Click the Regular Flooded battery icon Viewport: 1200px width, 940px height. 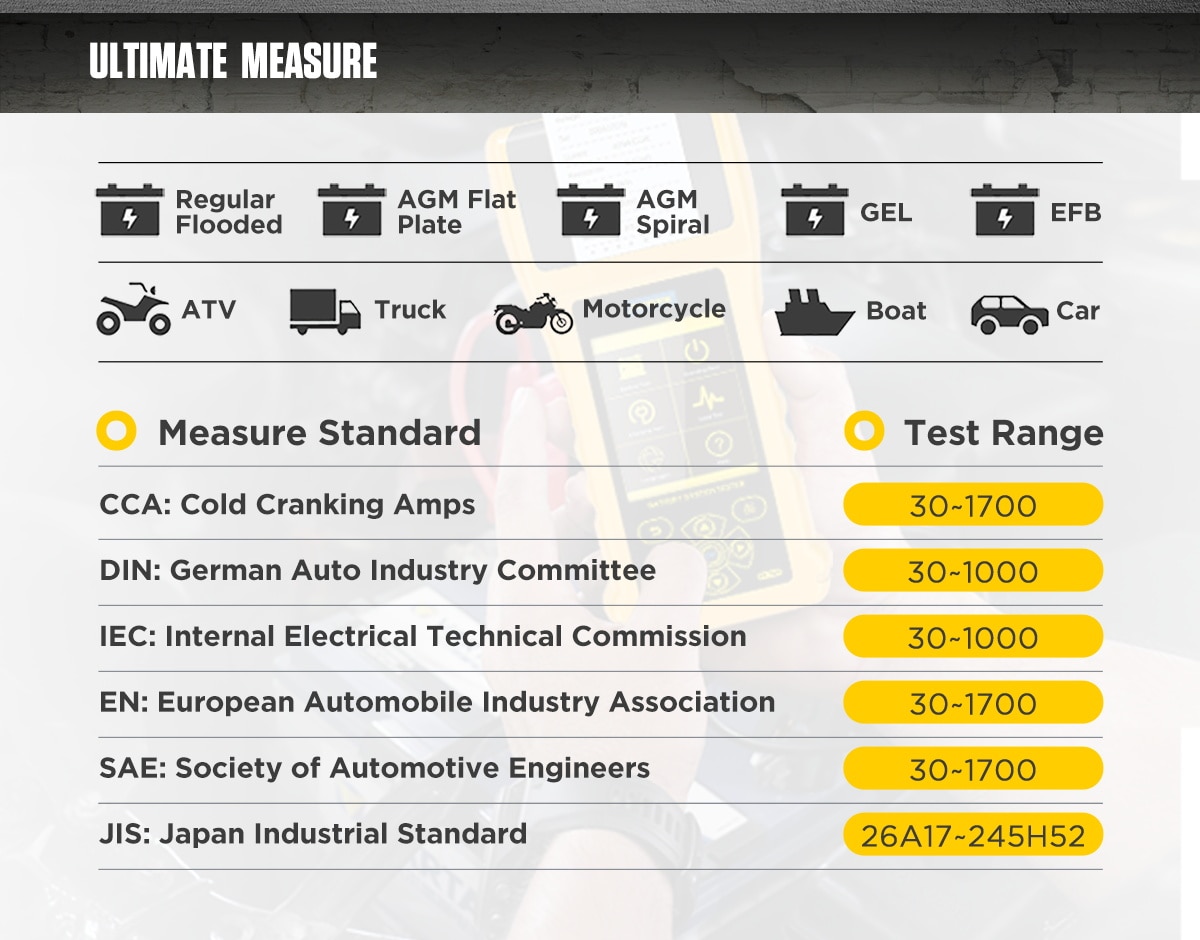click(x=131, y=210)
